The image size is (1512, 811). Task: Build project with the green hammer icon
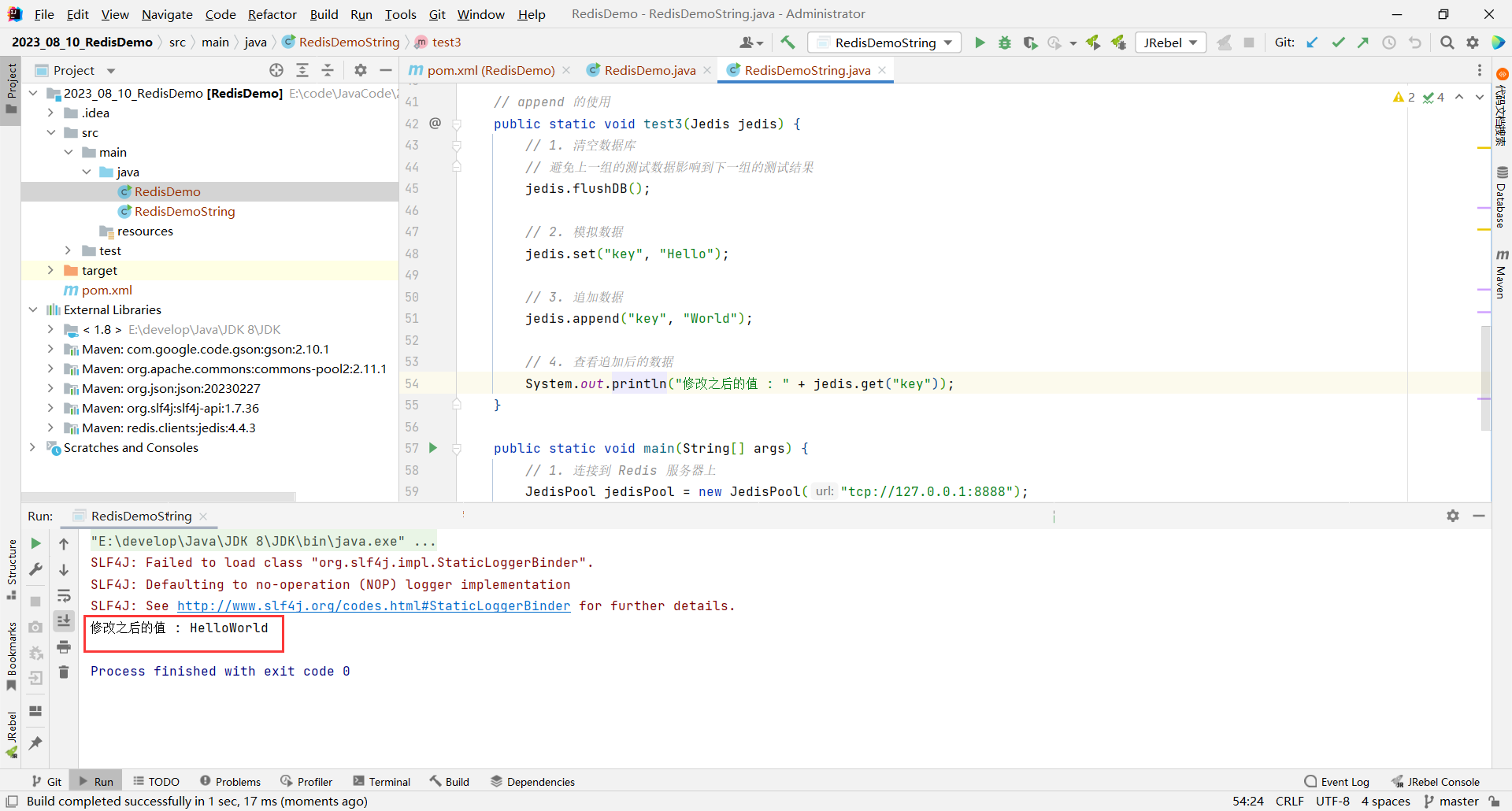point(787,43)
